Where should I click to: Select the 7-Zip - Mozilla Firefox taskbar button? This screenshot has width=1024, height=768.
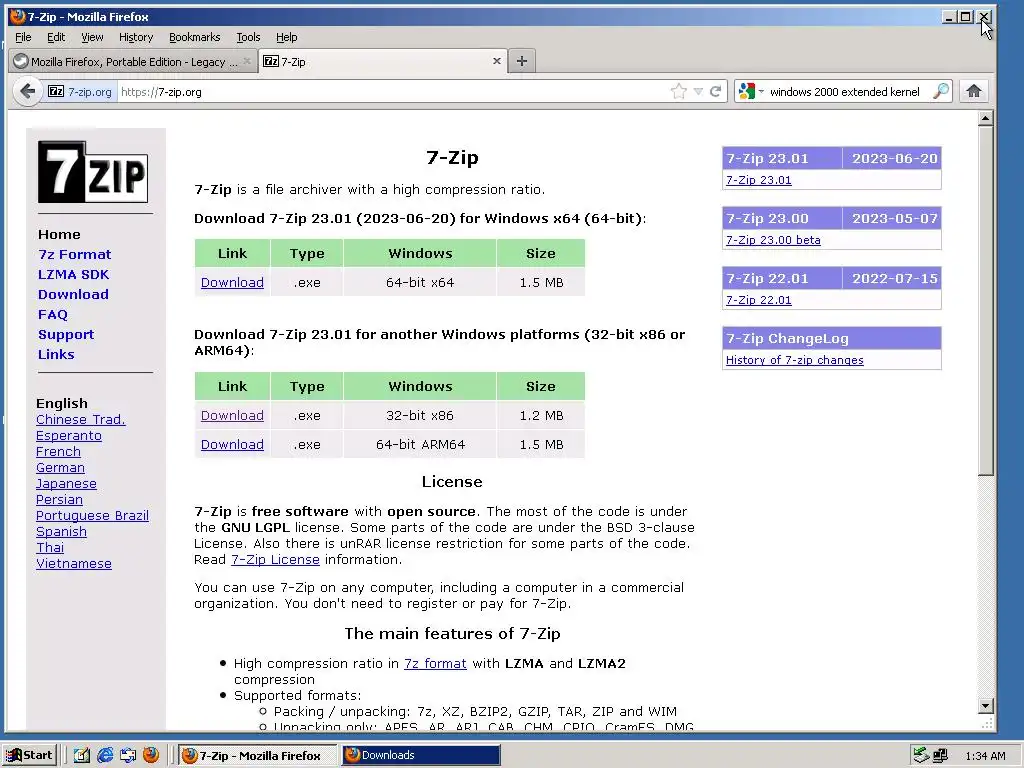tap(257, 755)
